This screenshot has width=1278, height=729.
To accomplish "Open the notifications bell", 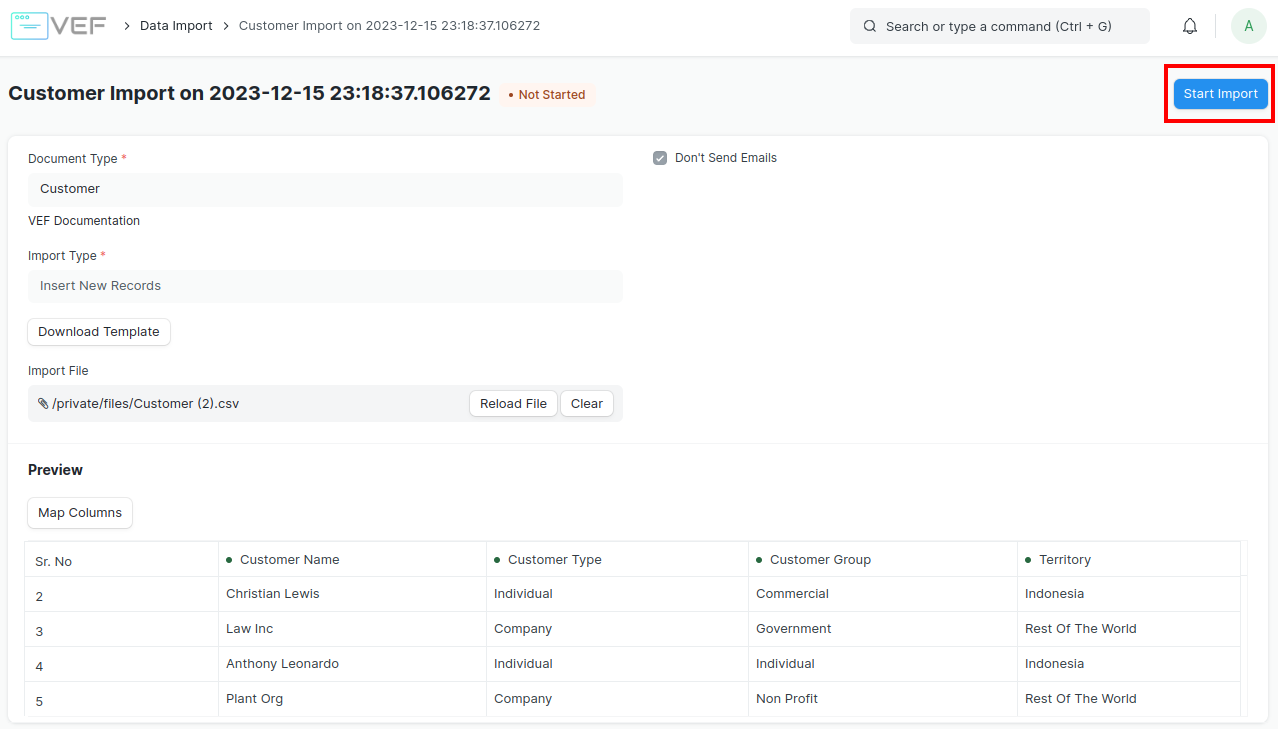I will click(x=1190, y=26).
